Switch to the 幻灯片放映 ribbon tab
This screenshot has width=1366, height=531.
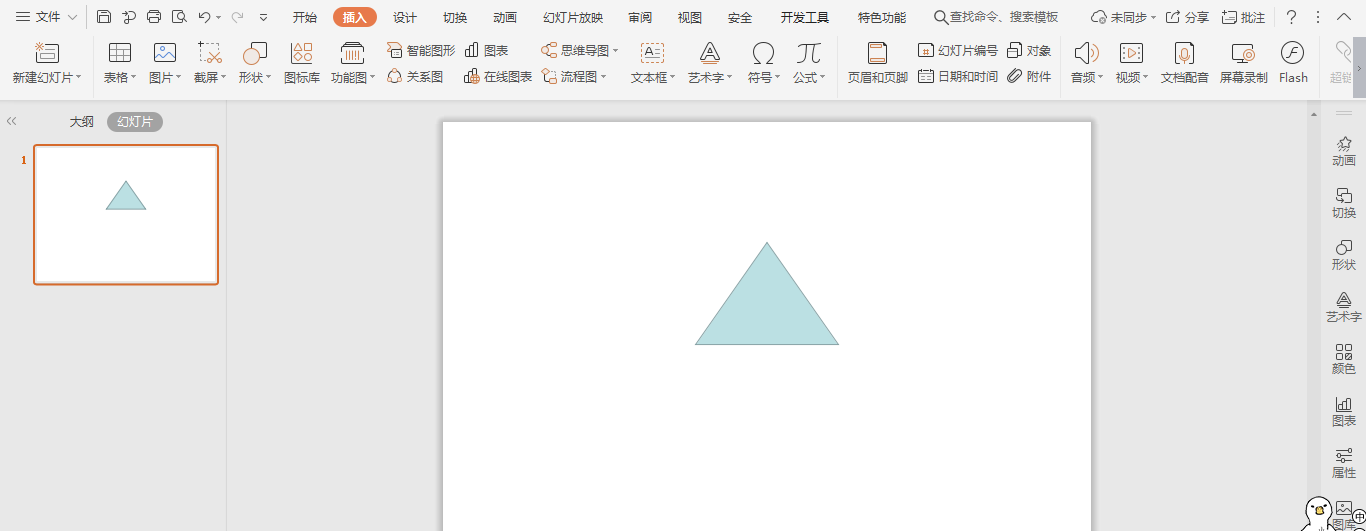(x=573, y=17)
